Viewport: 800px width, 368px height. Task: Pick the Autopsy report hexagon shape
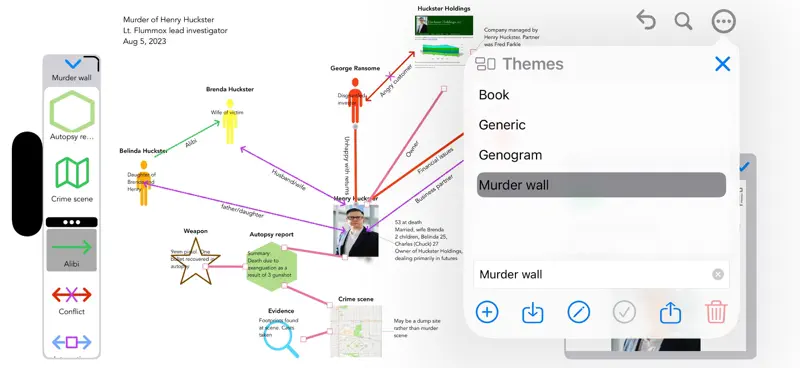(72, 111)
